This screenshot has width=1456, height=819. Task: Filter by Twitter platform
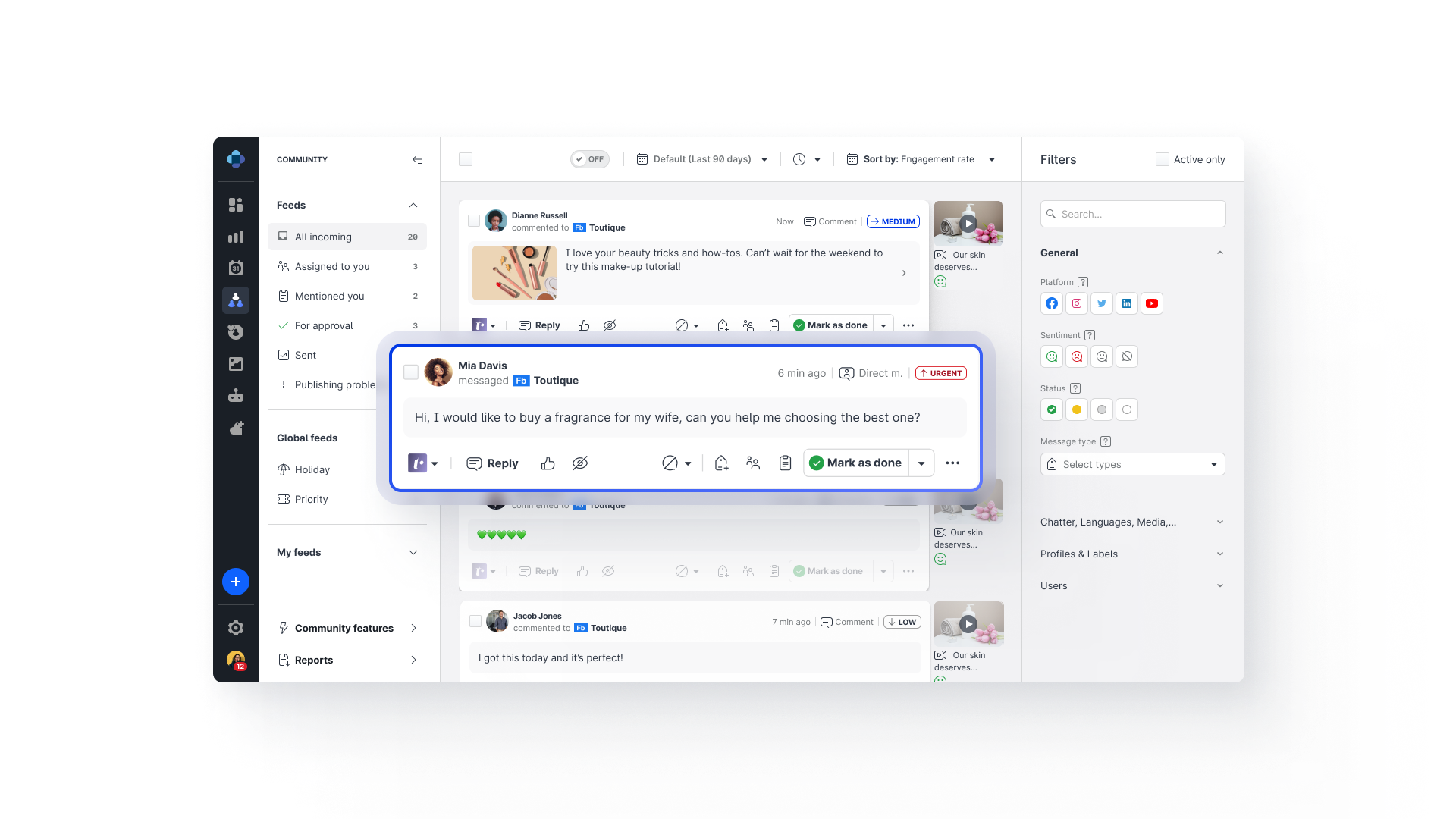[1102, 303]
